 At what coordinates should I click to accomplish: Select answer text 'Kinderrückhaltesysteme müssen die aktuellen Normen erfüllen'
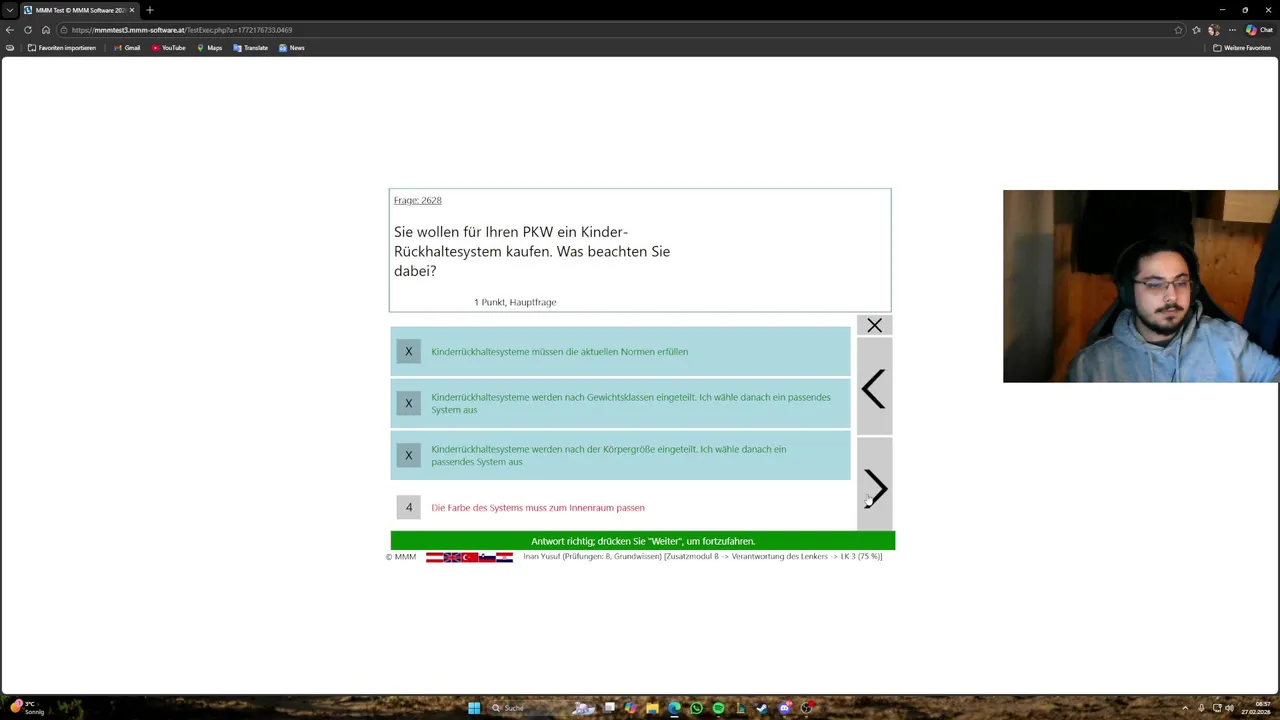(x=559, y=352)
